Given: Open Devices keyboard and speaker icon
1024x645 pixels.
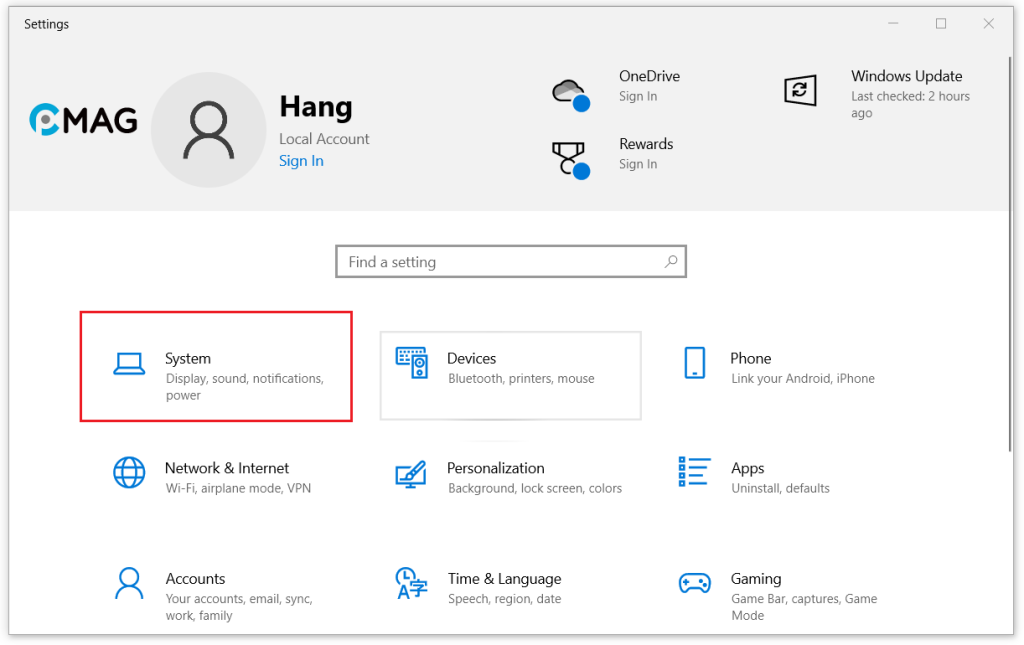Looking at the screenshot, I should tap(411, 364).
